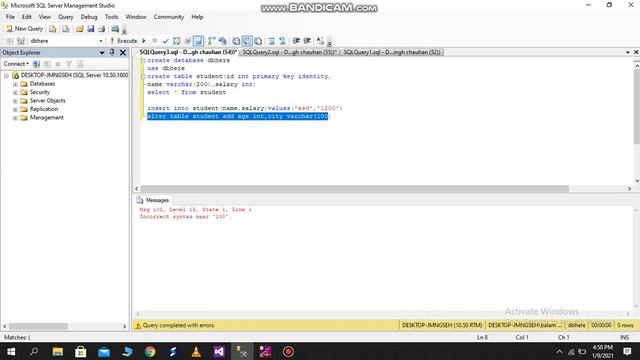640x360 pixels.
Task: Open the Community menu
Action: click(x=169, y=17)
